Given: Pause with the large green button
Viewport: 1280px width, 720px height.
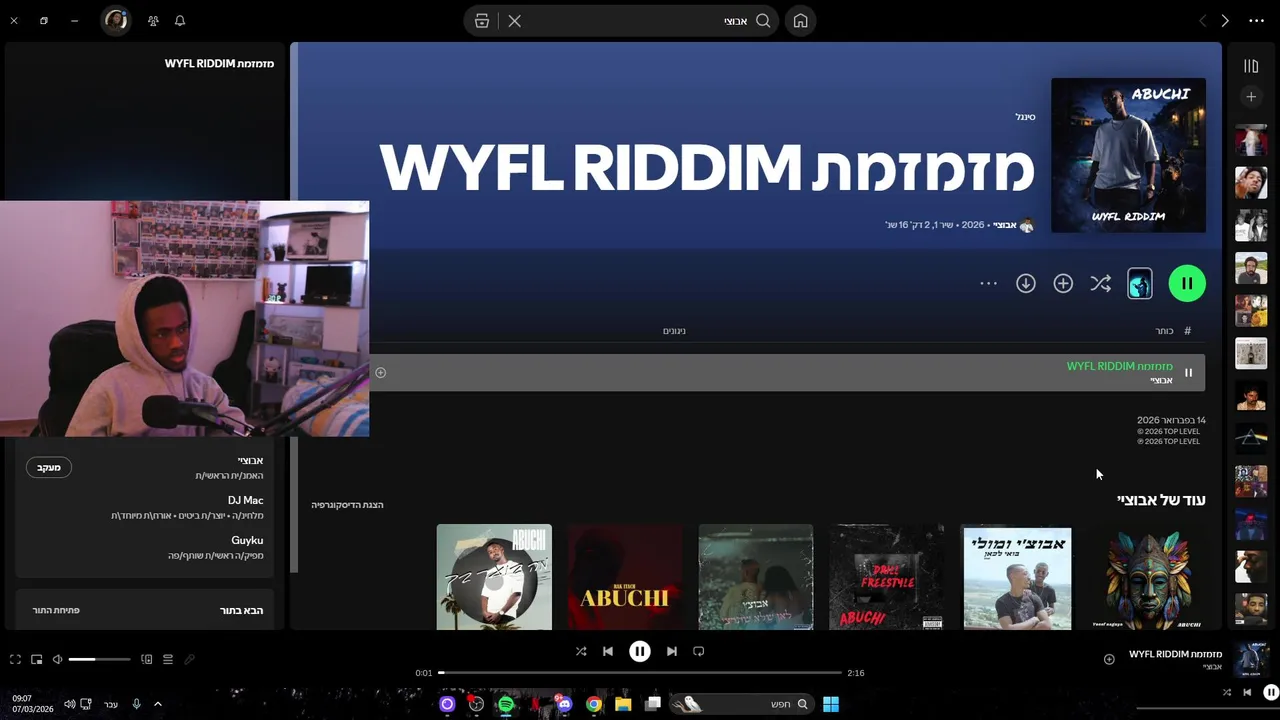Looking at the screenshot, I should [x=1187, y=284].
